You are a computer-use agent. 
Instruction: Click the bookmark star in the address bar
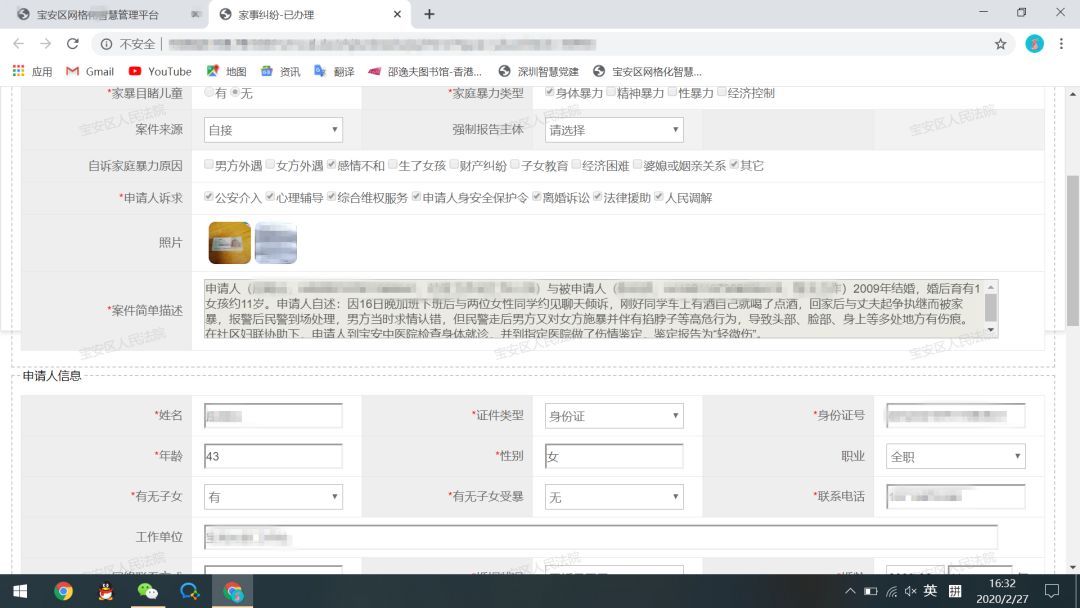tap(1000, 44)
